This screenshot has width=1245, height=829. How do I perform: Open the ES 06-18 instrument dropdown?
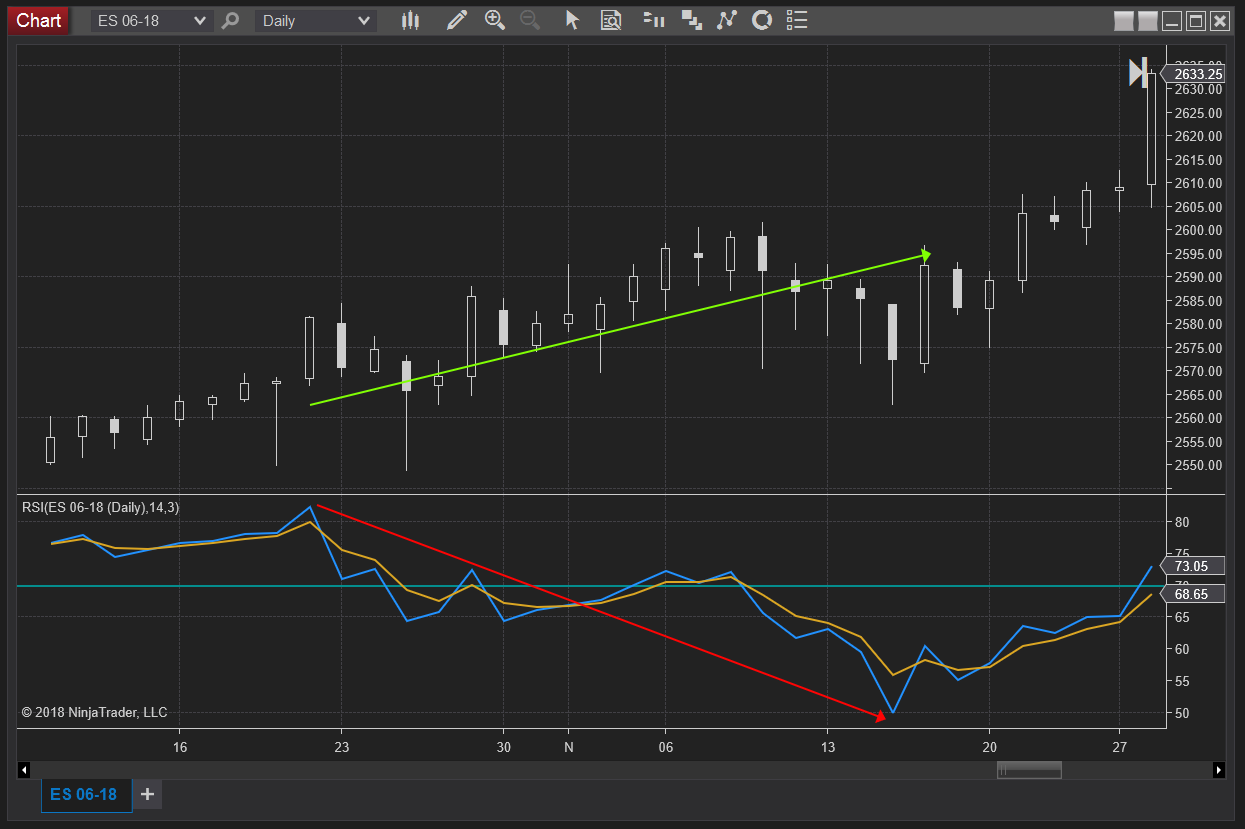tap(152, 20)
